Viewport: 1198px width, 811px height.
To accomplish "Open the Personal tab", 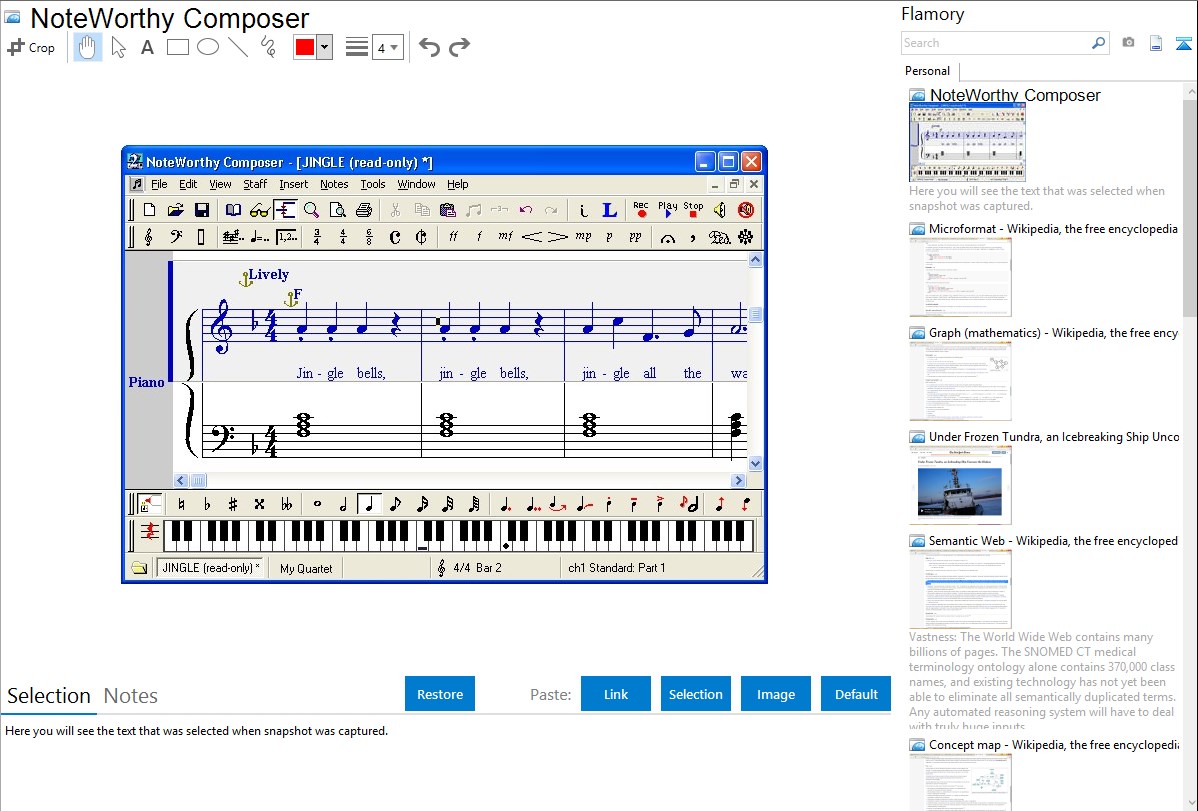I will click(x=927, y=71).
